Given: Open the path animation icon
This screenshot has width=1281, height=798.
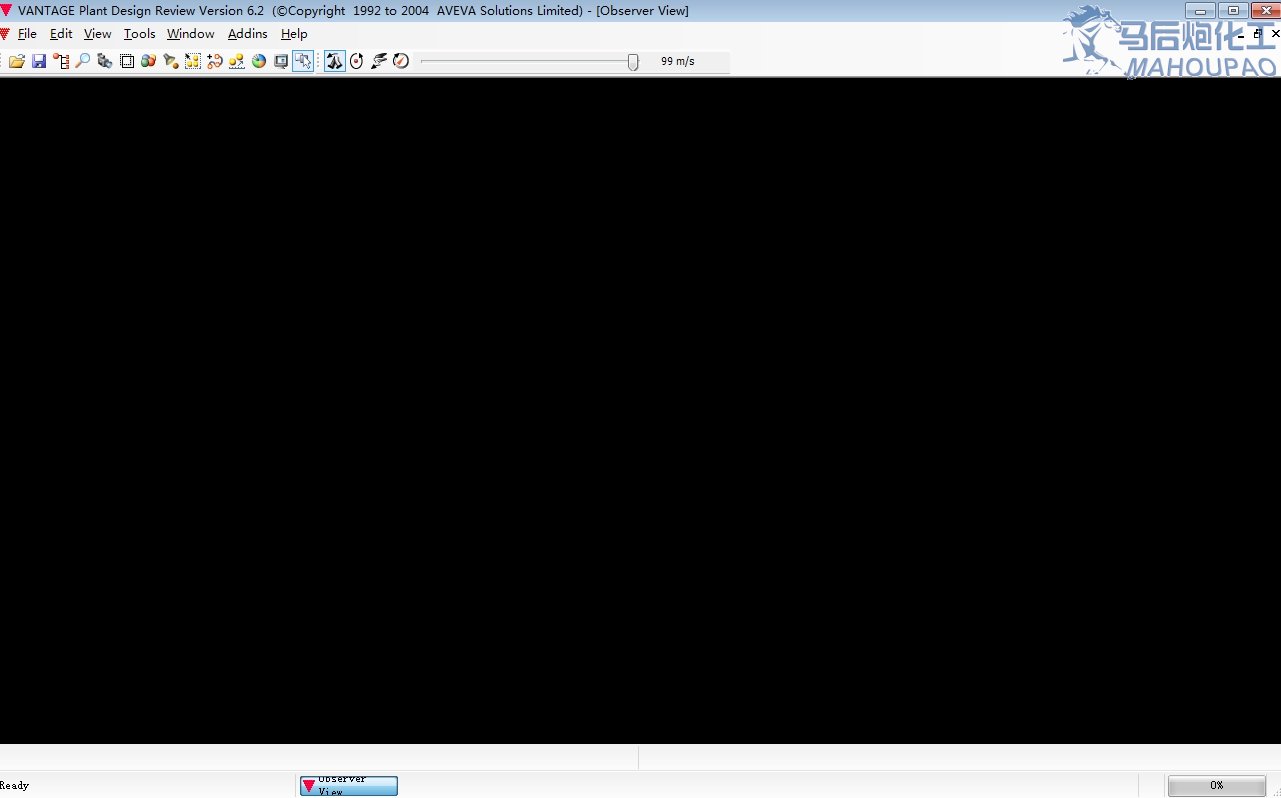Looking at the screenshot, I should [x=215, y=61].
